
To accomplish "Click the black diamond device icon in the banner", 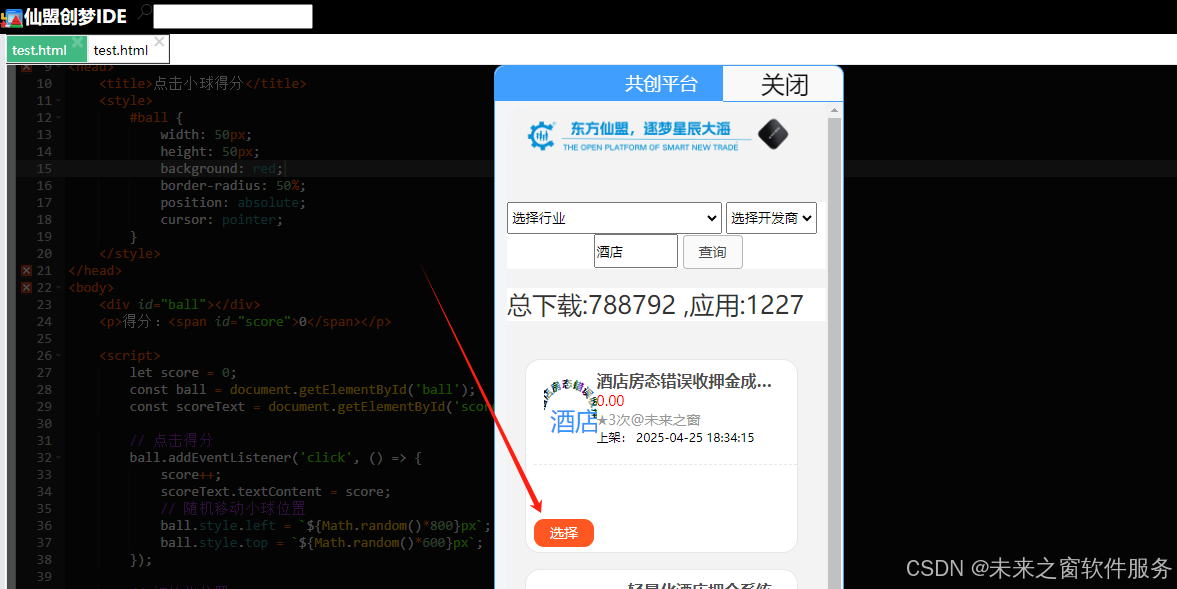I will (x=772, y=134).
